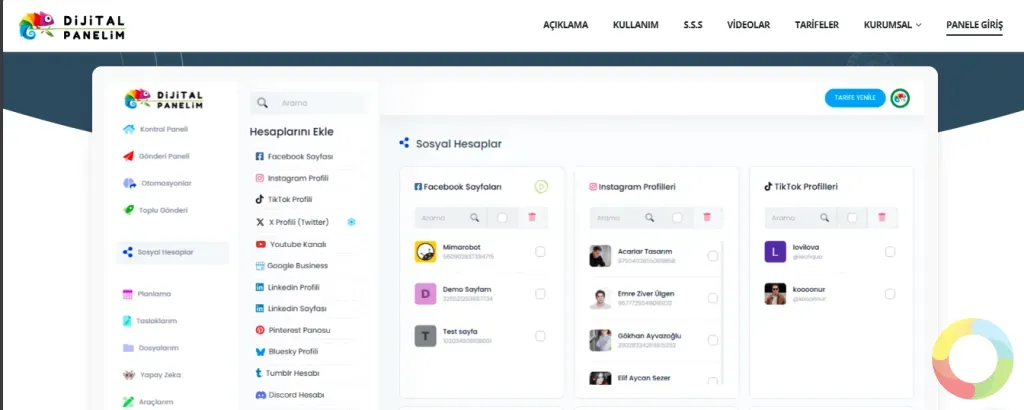Image resolution: width=1024 pixels, height=410 pixels.
Task: Click the Araçlarım tools icon
Action: (128, 402)
